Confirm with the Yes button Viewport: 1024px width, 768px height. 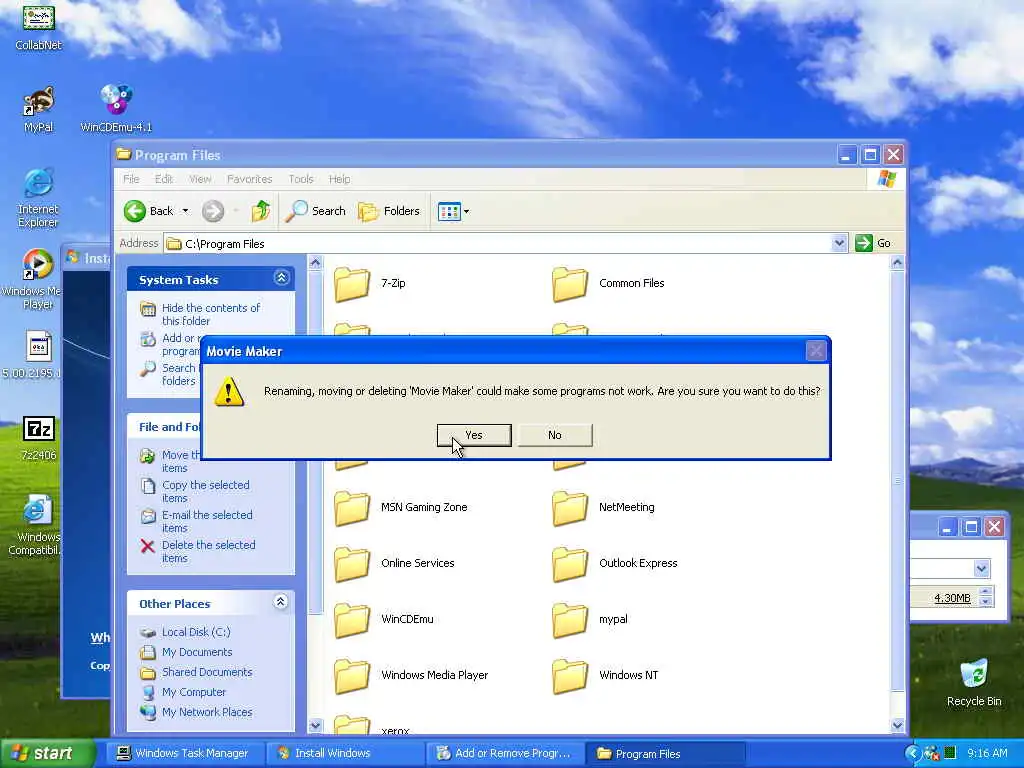[x=474, y=435]
